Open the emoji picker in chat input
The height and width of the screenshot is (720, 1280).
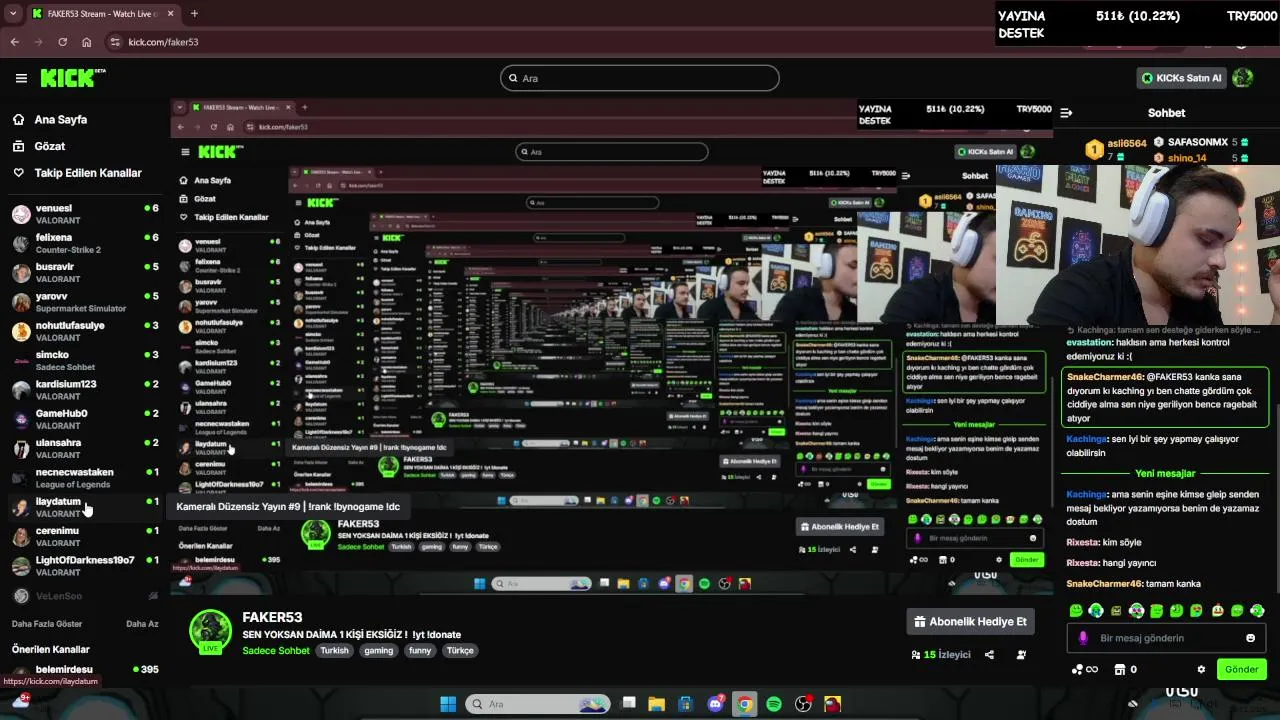(1250, 638)
